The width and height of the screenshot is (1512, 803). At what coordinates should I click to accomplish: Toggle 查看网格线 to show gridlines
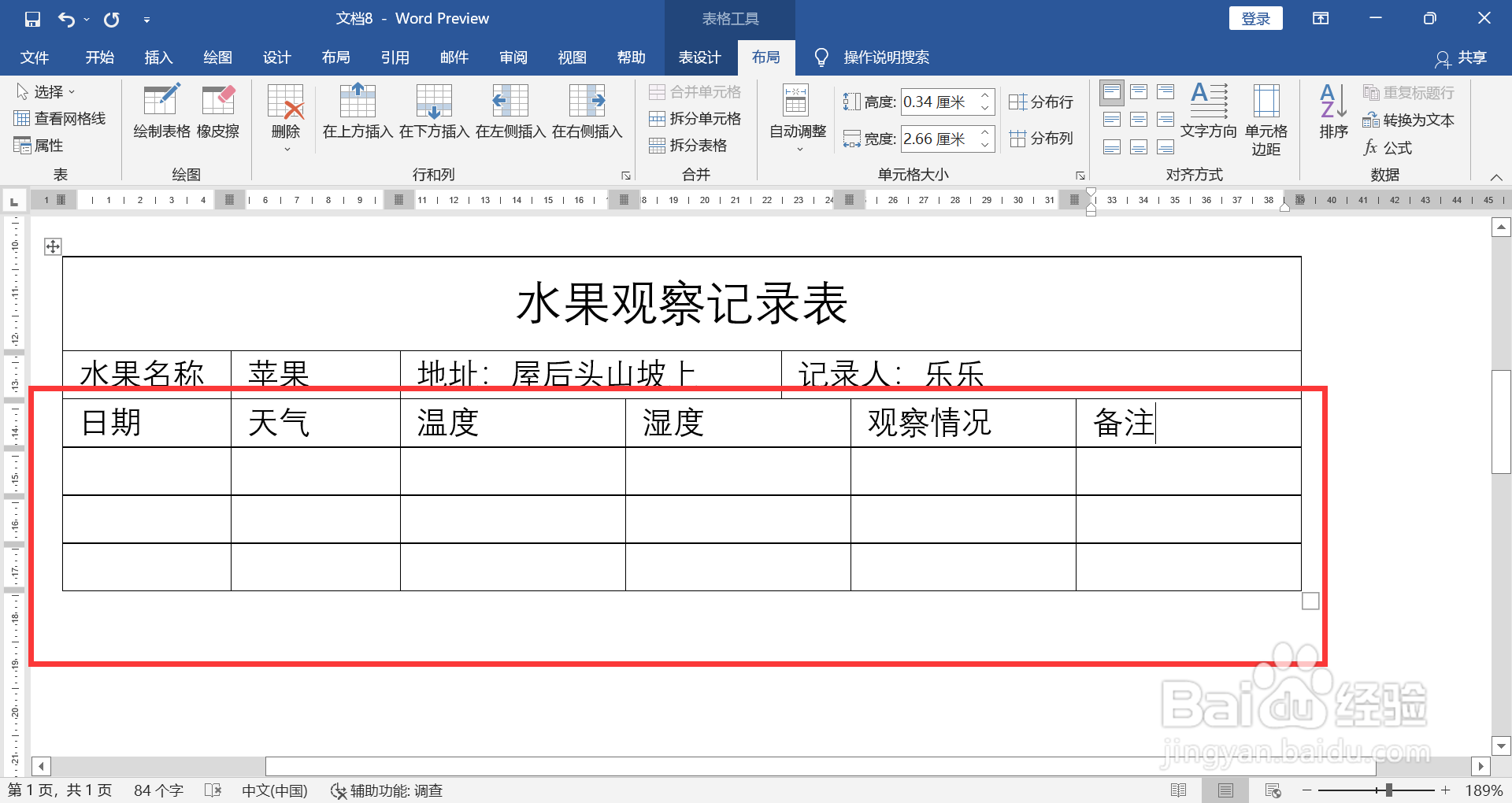[61, 118]
